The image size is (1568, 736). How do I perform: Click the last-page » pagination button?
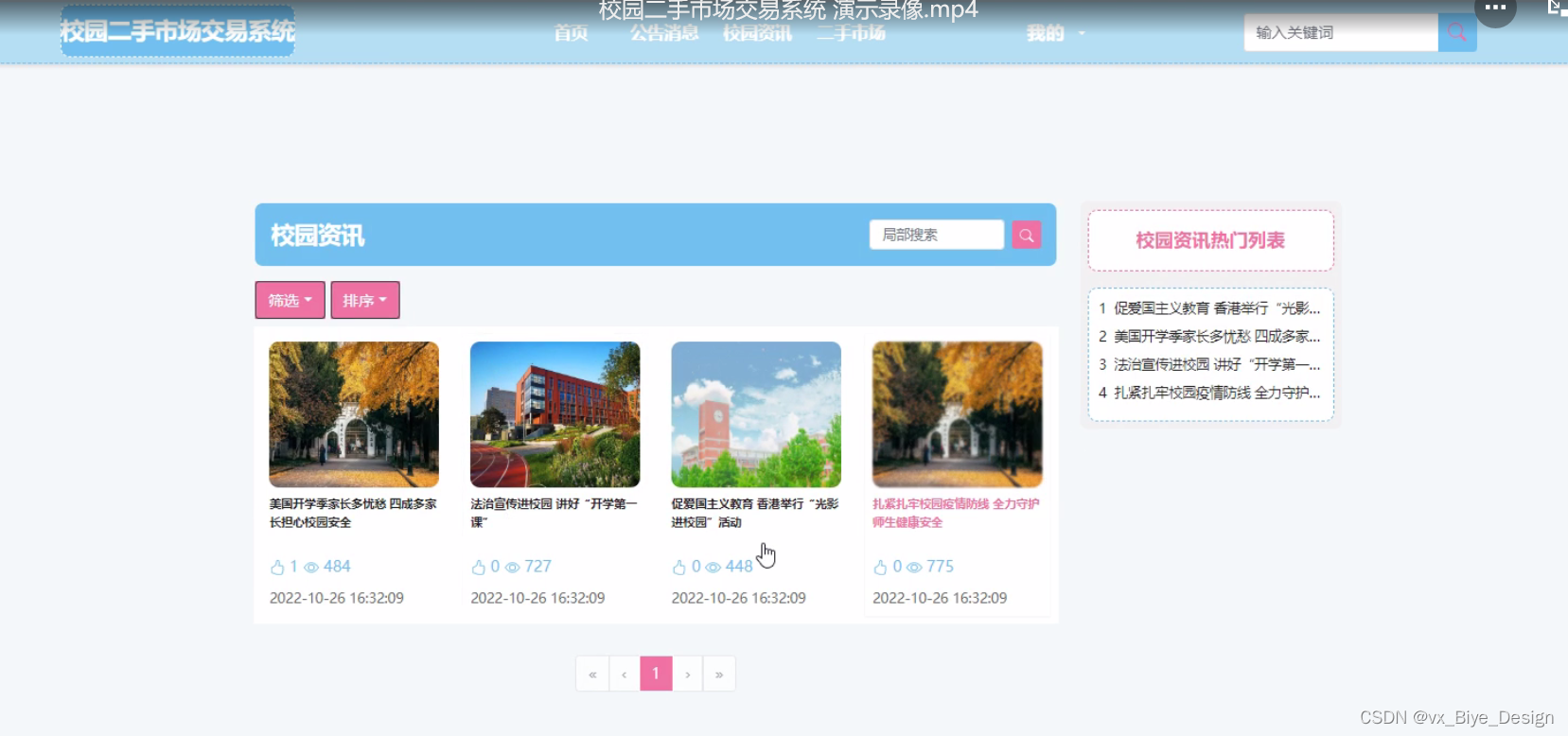click(719, 674)
